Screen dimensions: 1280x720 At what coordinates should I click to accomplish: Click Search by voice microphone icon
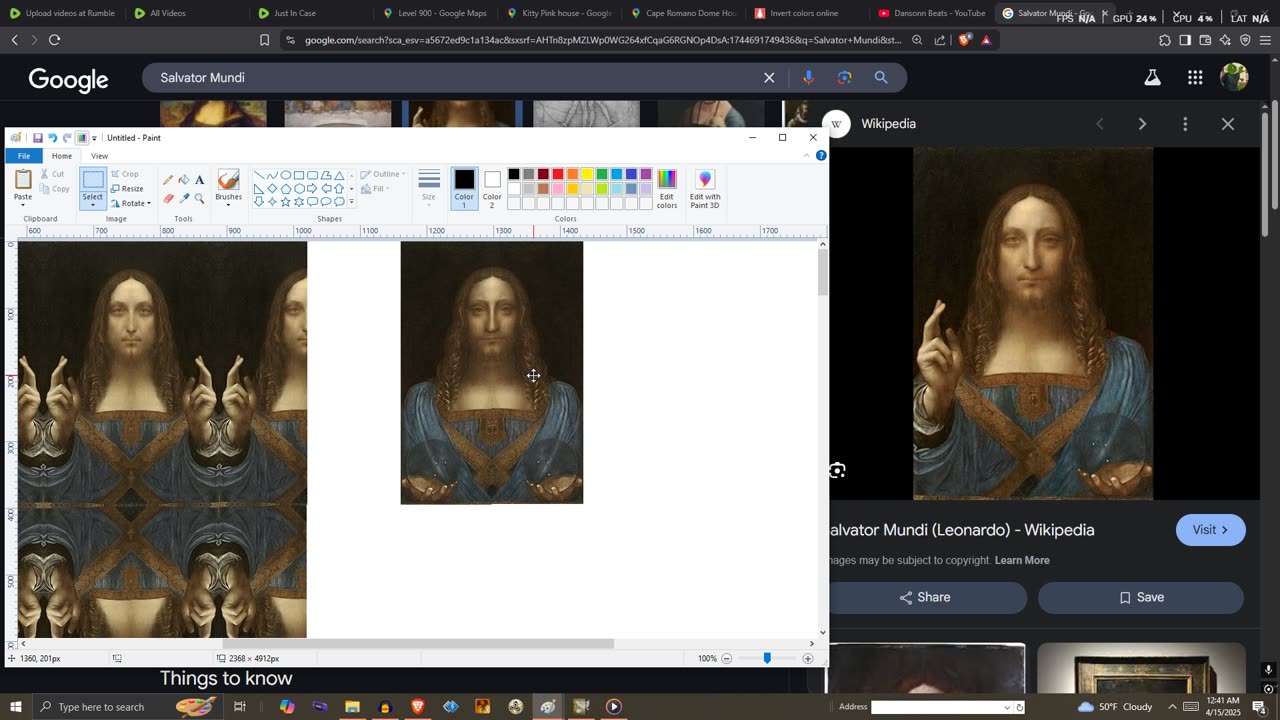point(808,77)
